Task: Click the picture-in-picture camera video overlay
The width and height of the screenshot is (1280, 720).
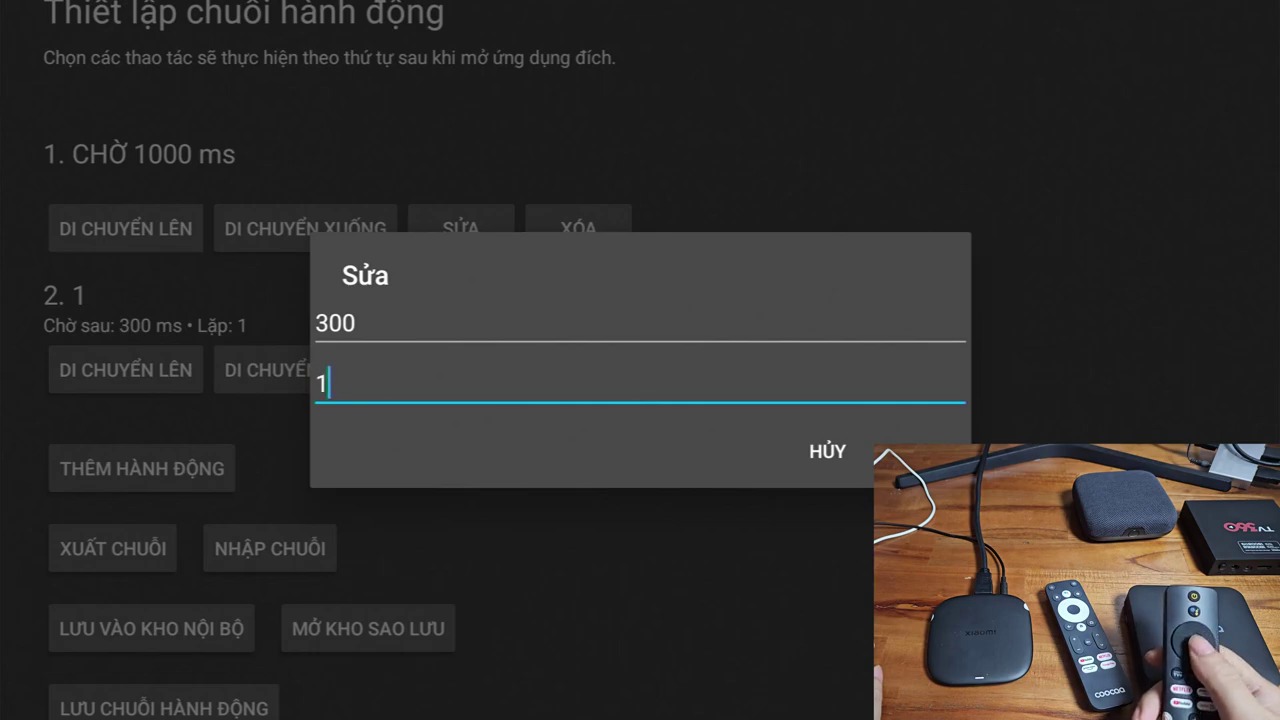Action: 1077,582
